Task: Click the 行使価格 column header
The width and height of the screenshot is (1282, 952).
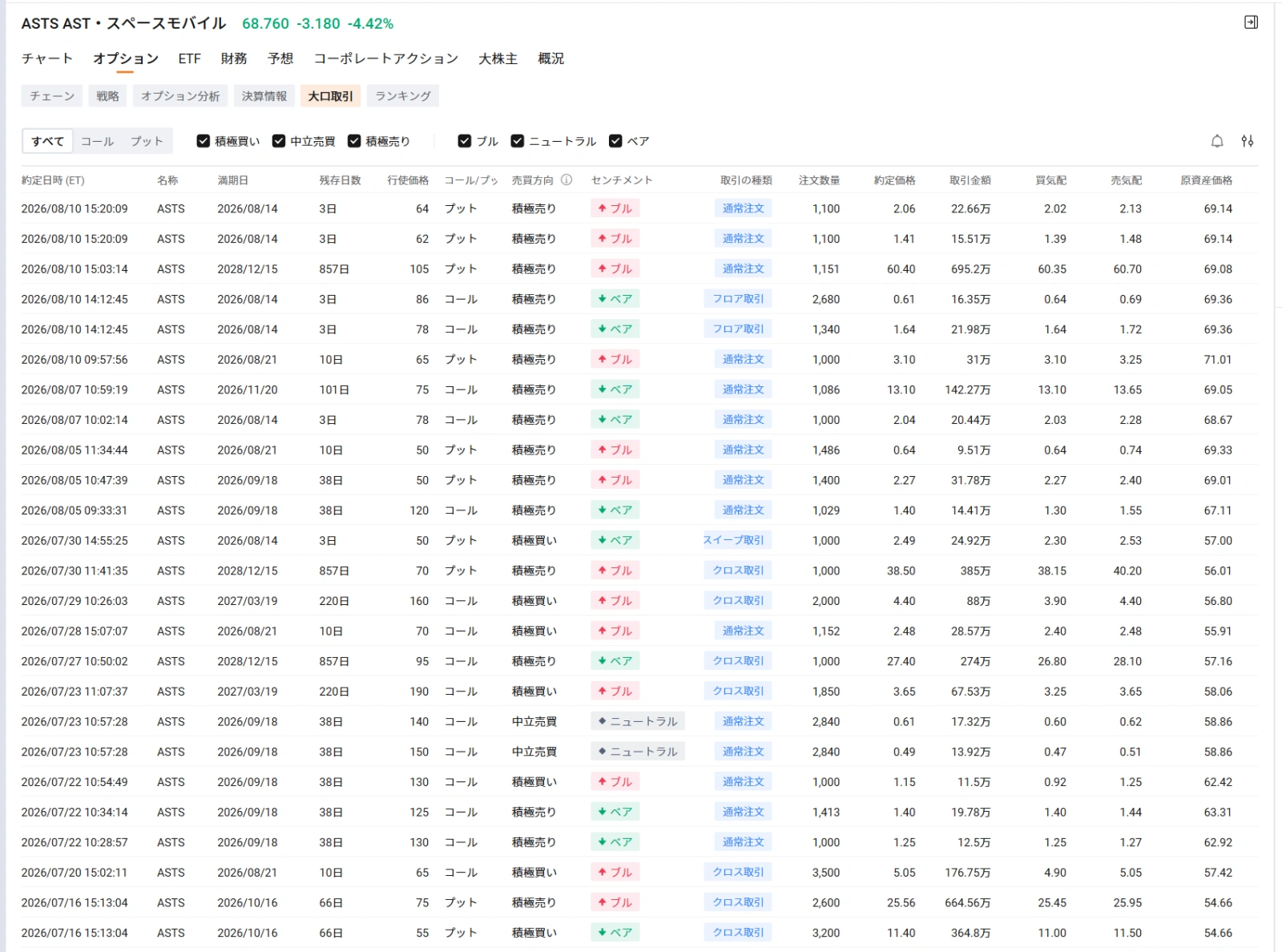Action: coord(408,180)
